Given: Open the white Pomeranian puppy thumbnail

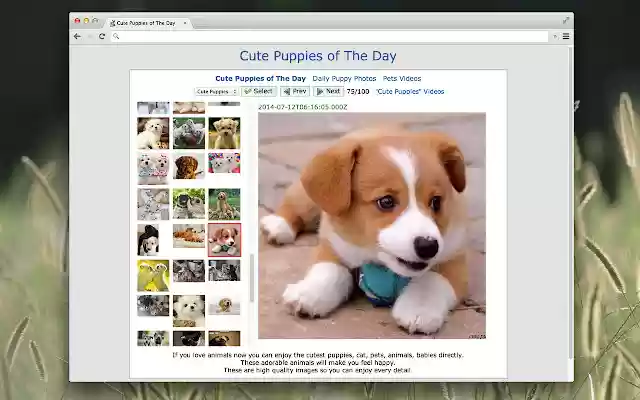Looking at the screenshot, I should [189, 311].
